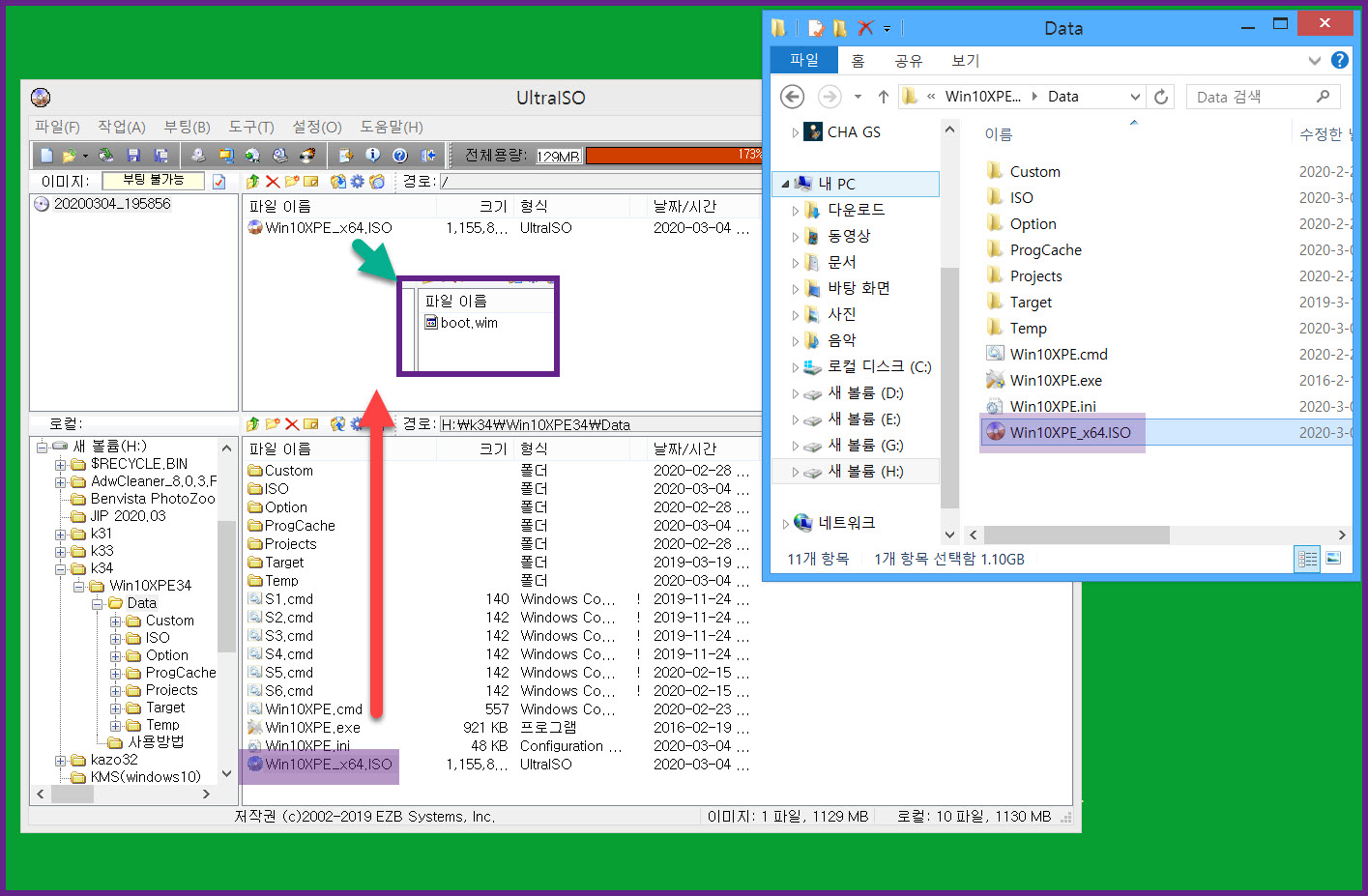This screenshot has height=896, width=1368.
Task: Click the blue info icon in UltraISO toolbar
Action: click(x=373, y=155)
